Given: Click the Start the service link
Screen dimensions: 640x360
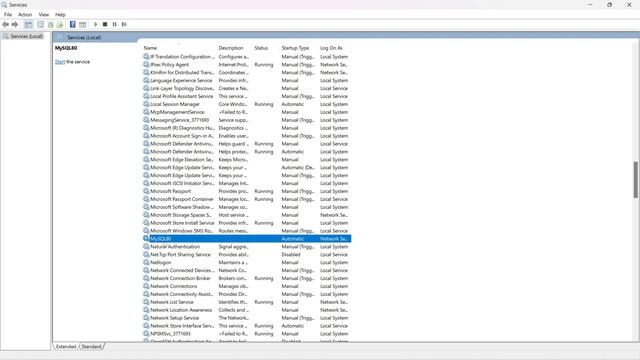Looking at the screenshot, I should pos(60,62).
